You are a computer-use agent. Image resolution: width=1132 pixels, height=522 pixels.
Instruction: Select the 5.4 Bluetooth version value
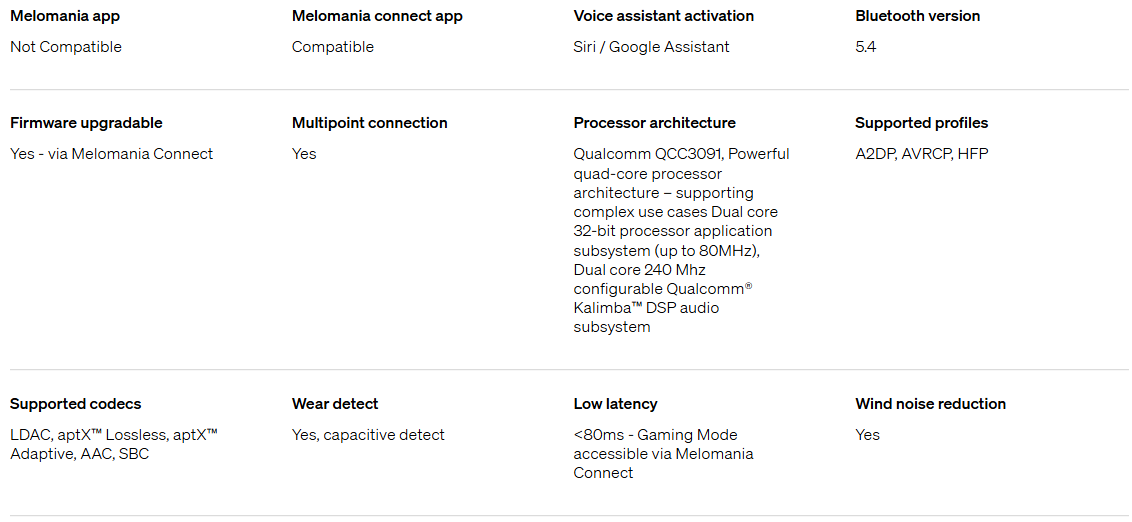pos(866,47)
